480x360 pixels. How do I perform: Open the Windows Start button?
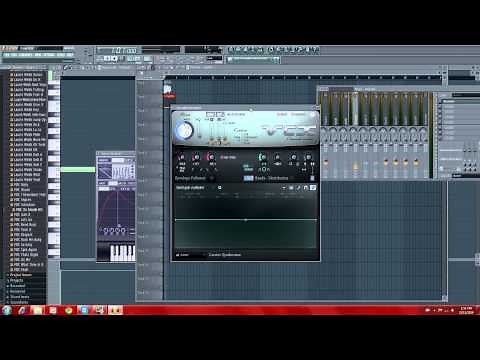7,310
